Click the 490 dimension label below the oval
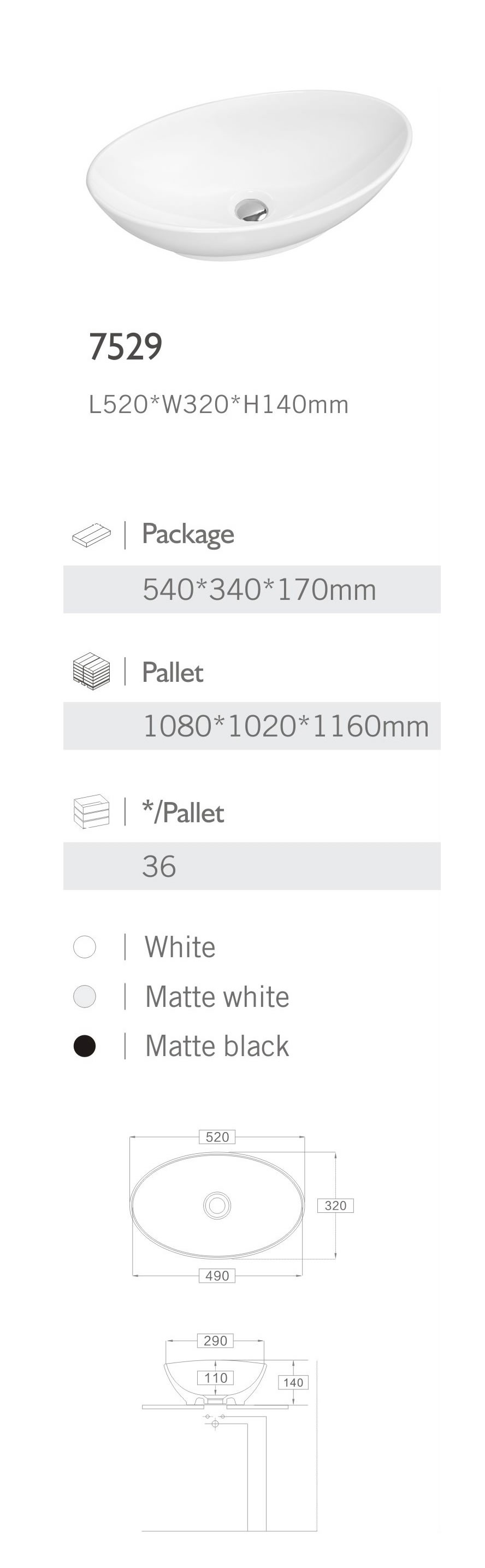This screenshot has height=1568, width=485. click(x=217, y=1275)
